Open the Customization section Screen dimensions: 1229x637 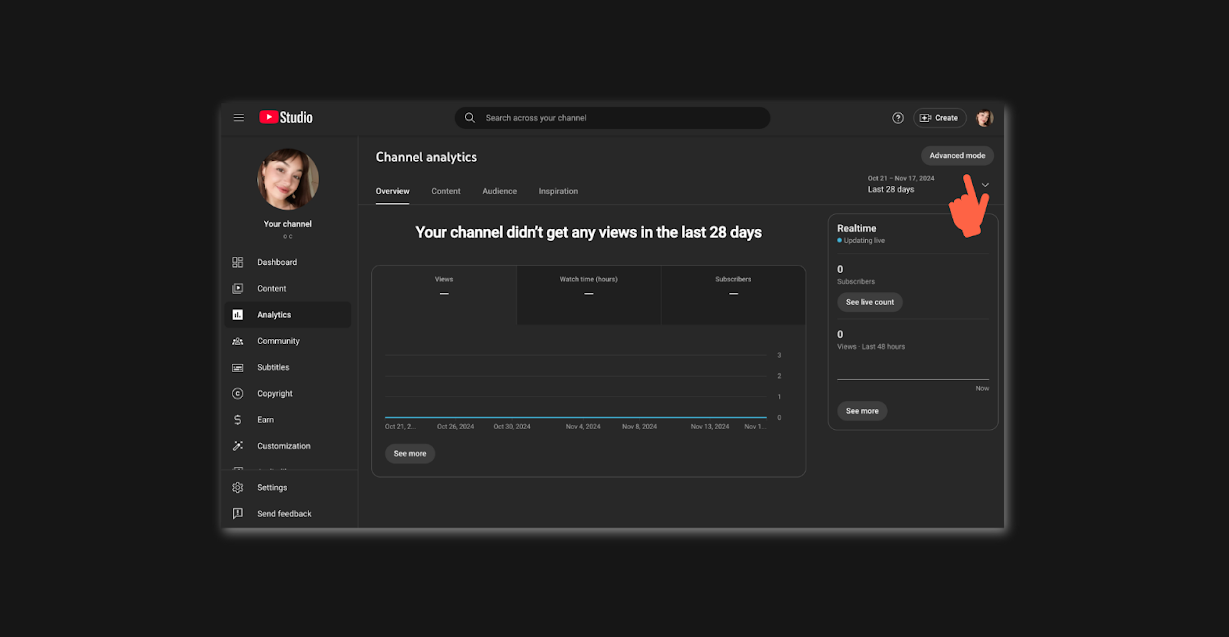283,445
